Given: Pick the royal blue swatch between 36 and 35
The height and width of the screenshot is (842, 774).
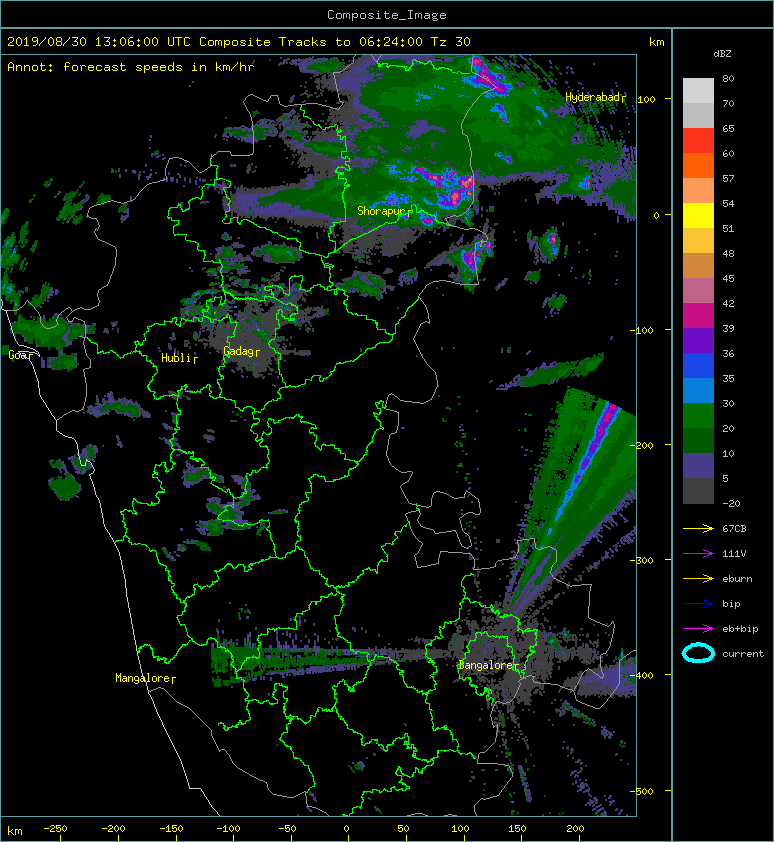Looking at the screenshot, I should pyautogui.click(x=698, y=366).
